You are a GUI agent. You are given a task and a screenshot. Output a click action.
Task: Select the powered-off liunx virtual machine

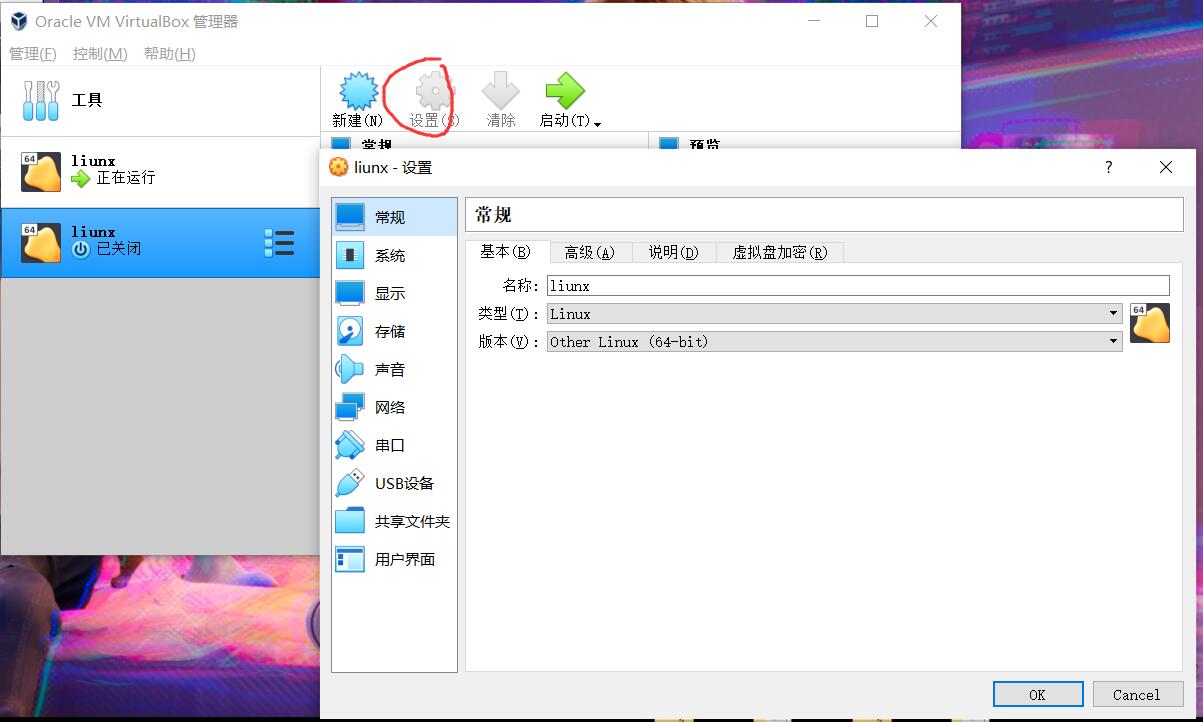160,243
